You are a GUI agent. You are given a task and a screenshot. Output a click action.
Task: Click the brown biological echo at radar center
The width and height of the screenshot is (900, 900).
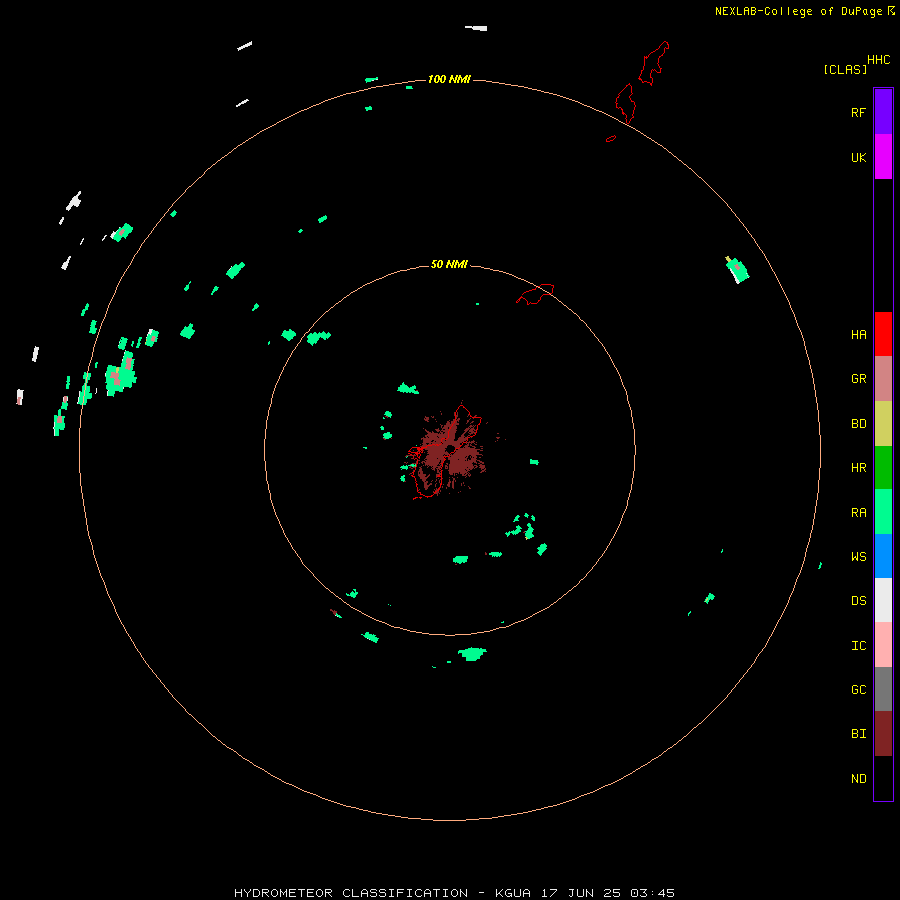tap(451, 451)
